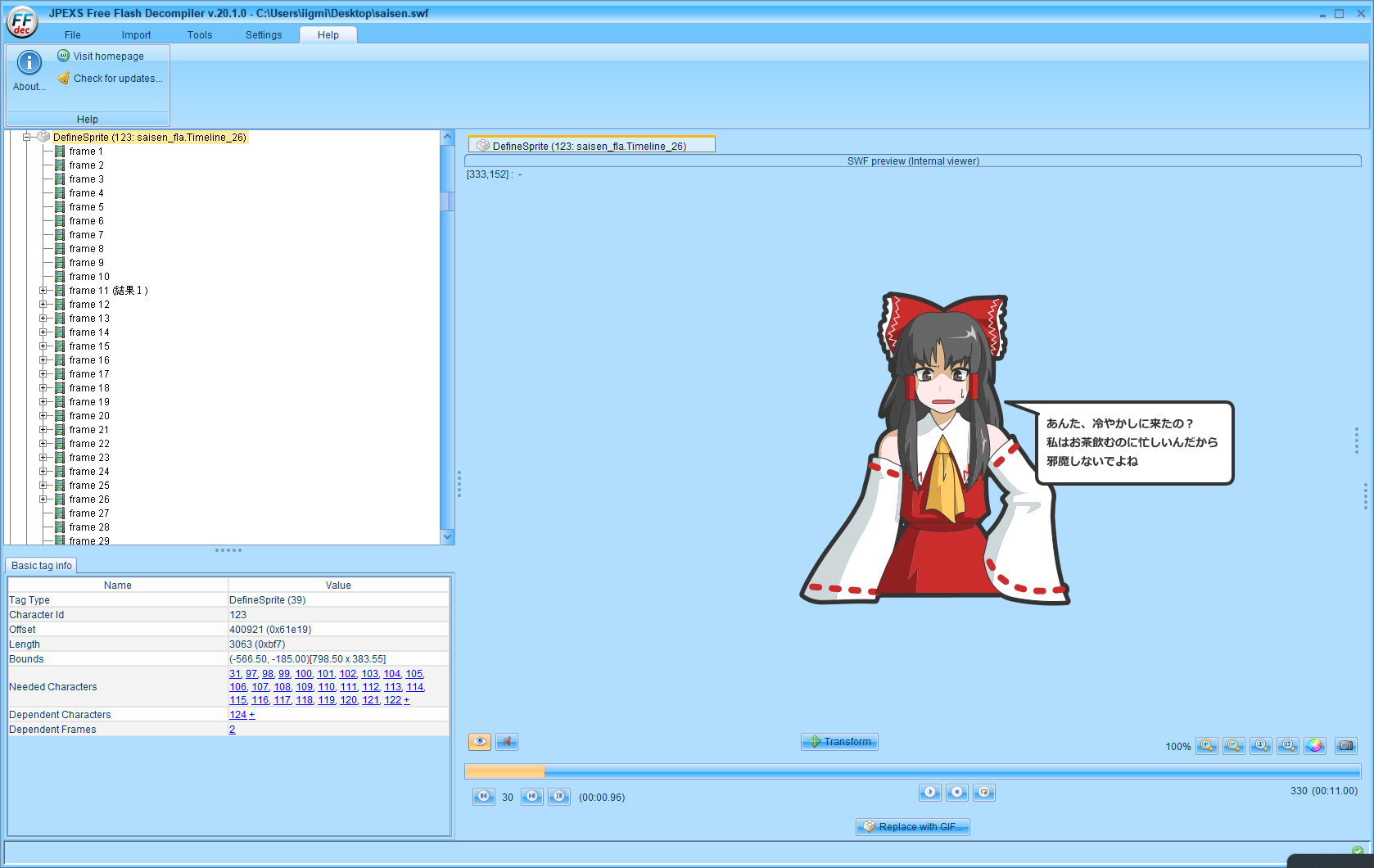This screenshot has height=868, width=1374.
Task: Check for updates
Action: click(x=110, y=79)
